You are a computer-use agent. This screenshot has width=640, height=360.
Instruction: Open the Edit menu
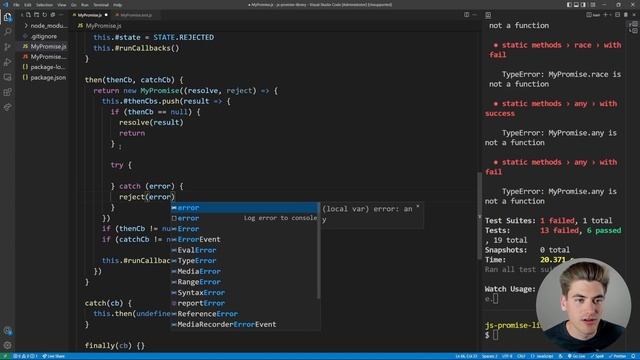pyautogui.click(x=28, y=5)
